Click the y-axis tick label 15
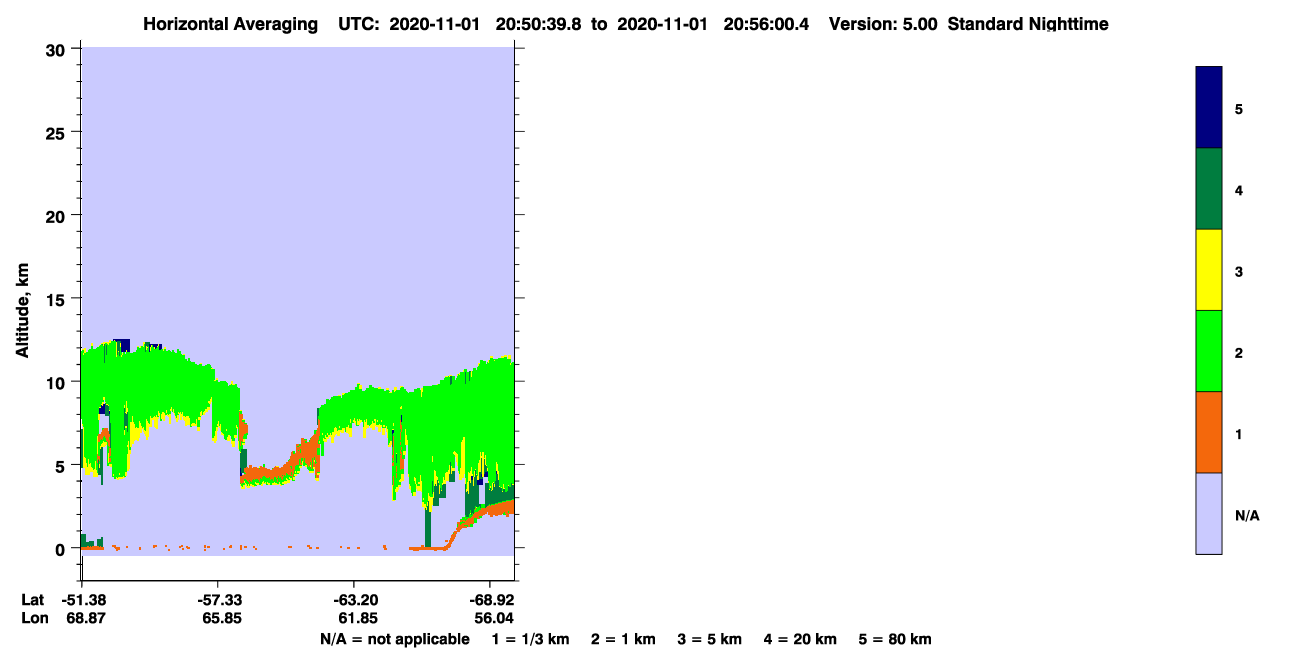Screen dimensions: 1300x667 [57, 299]
